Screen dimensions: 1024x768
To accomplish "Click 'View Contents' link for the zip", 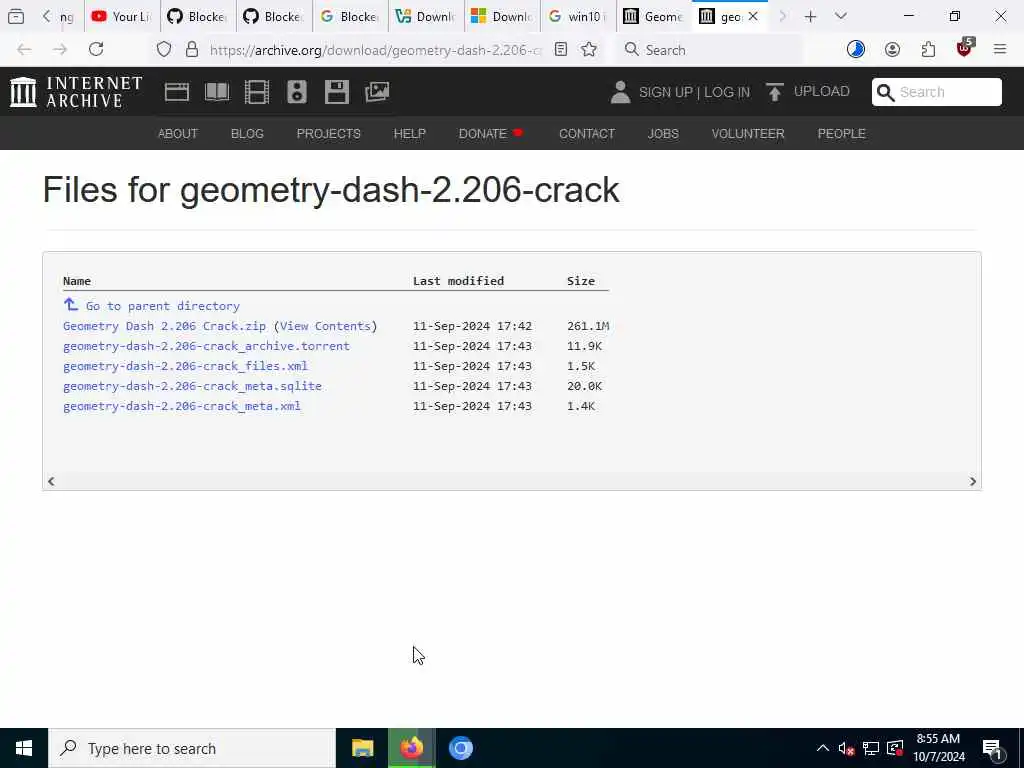I will (x=325, y=326).
